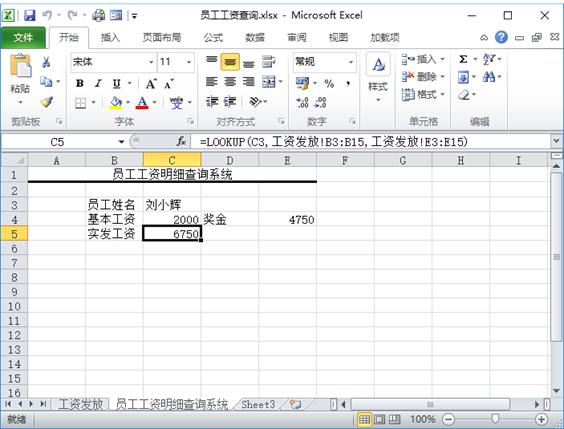Toggle Italic formatting
564x429 pixels.
click(x=97, y=83)
